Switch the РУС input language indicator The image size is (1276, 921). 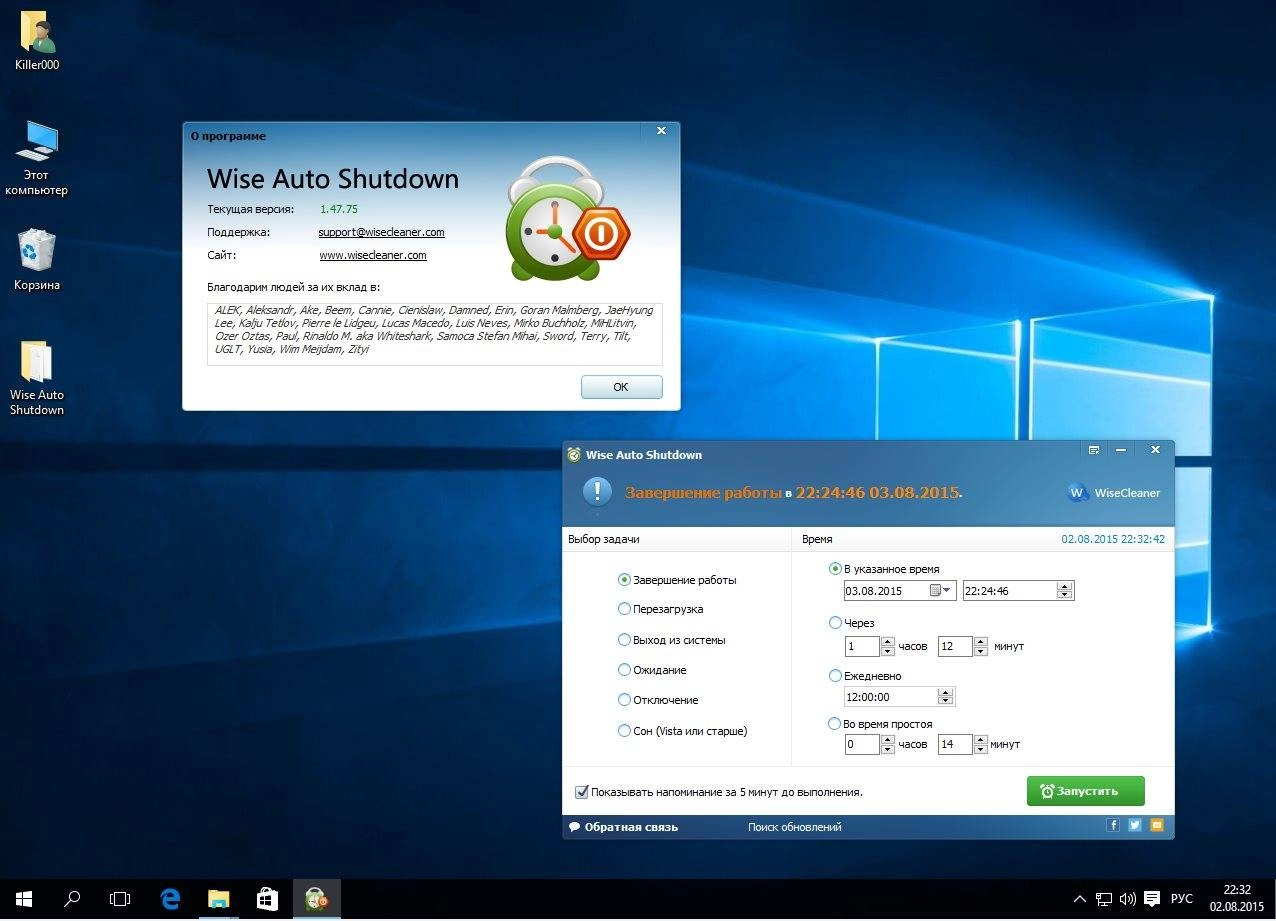[1182, 899]
